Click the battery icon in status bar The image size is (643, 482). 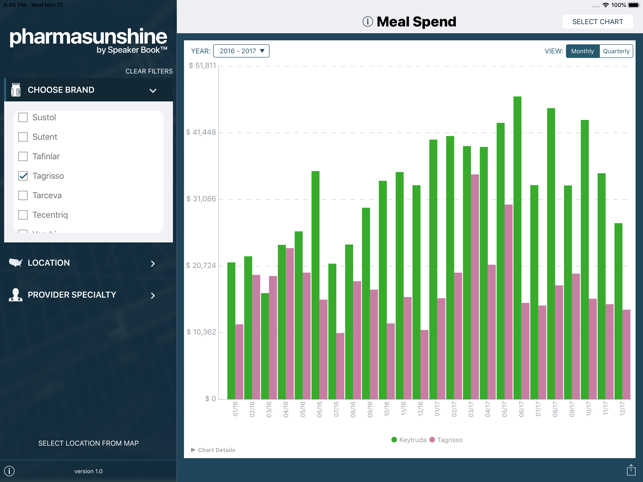[x=634, y=5]
